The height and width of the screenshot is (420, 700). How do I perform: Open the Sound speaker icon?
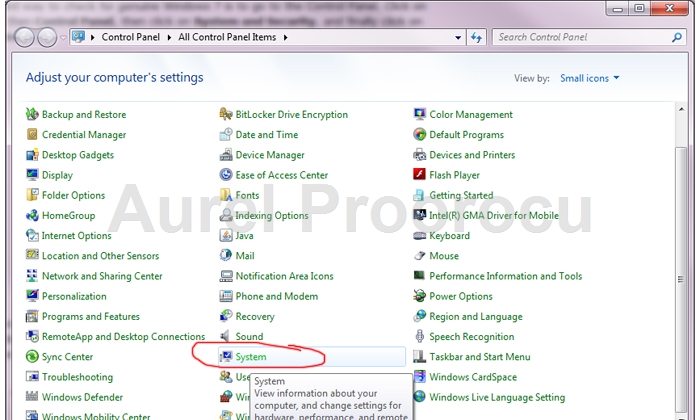click(226, 336)
